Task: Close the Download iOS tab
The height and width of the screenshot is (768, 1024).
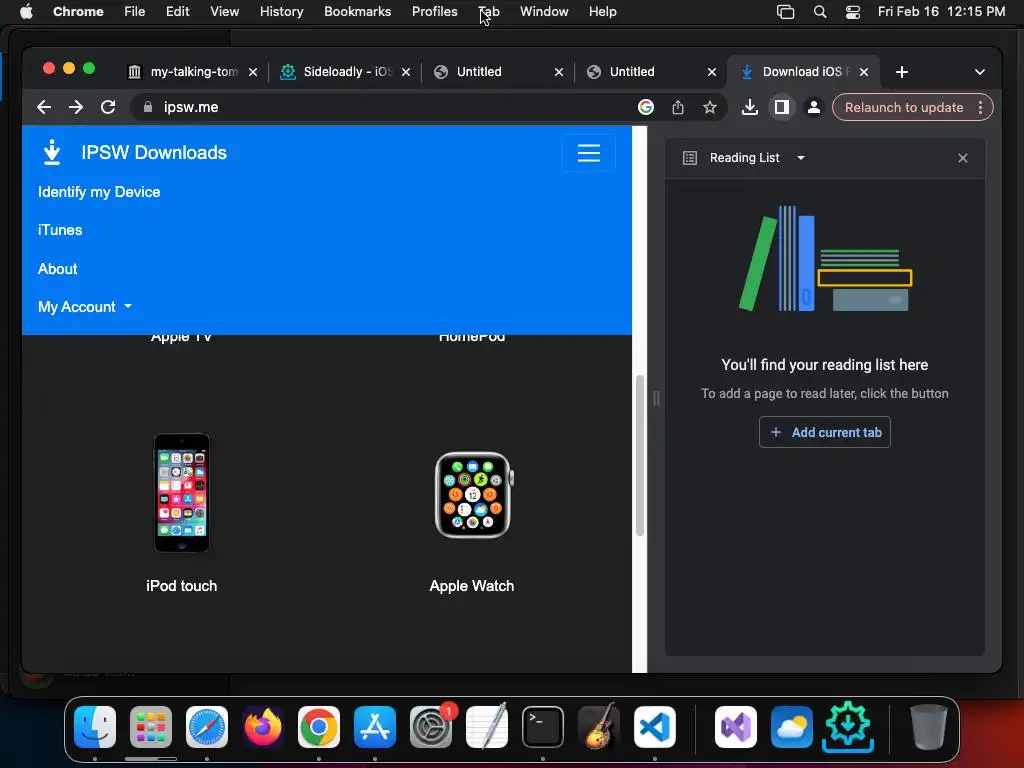Action: [864, 72]
